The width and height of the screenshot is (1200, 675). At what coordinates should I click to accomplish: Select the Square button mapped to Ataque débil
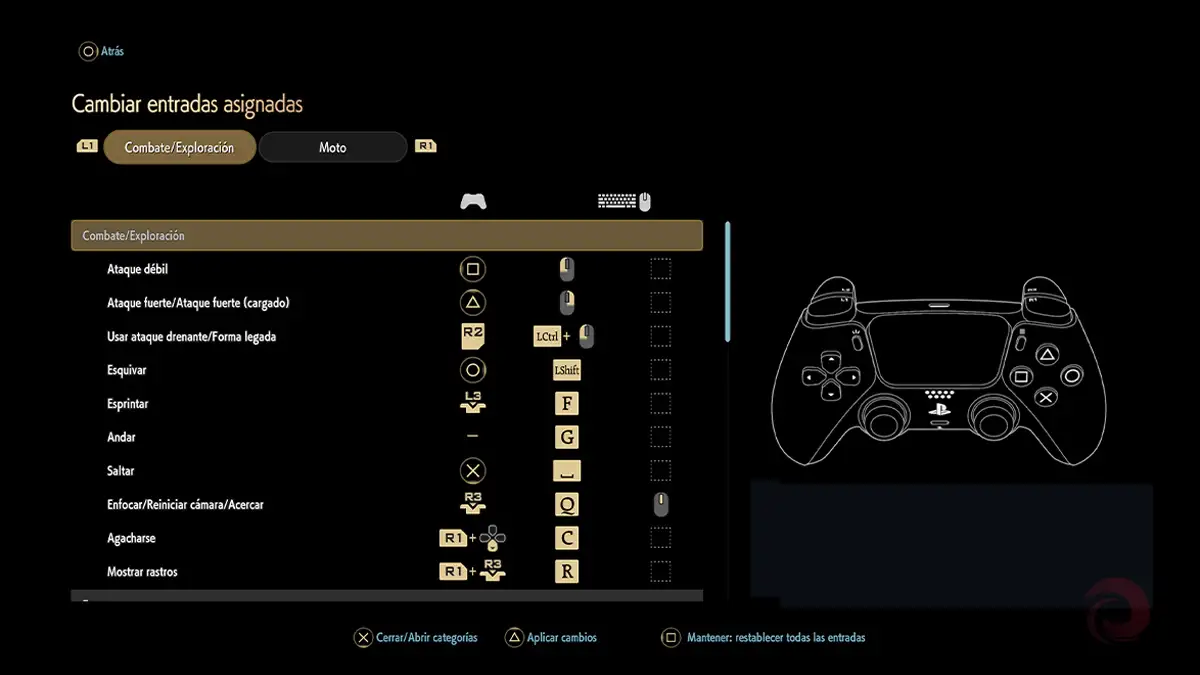point(472,268)
